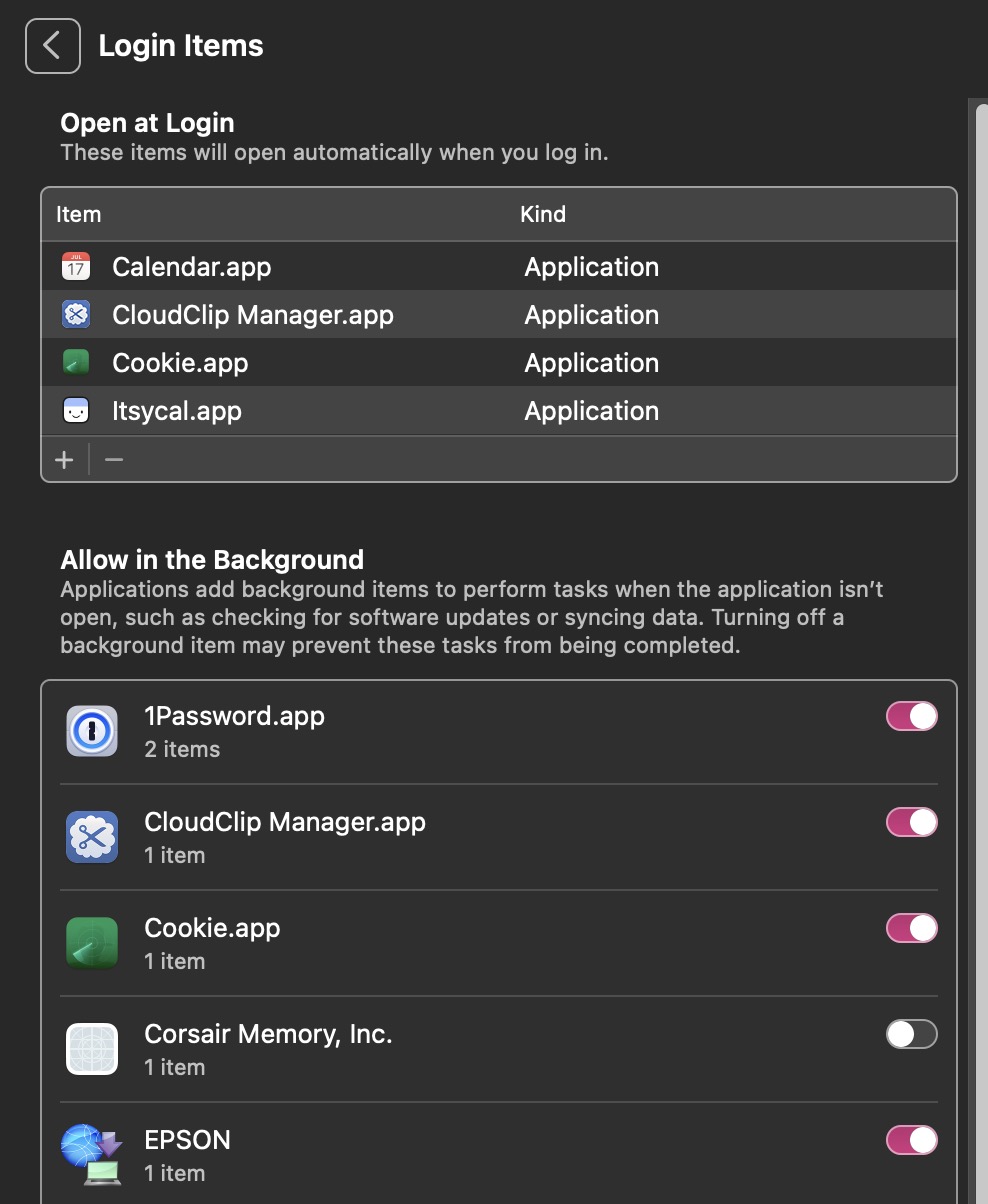This screenshot has height=1204, width=988.
Task: Remove selected login item with minus button
Action: click(114, 460)
